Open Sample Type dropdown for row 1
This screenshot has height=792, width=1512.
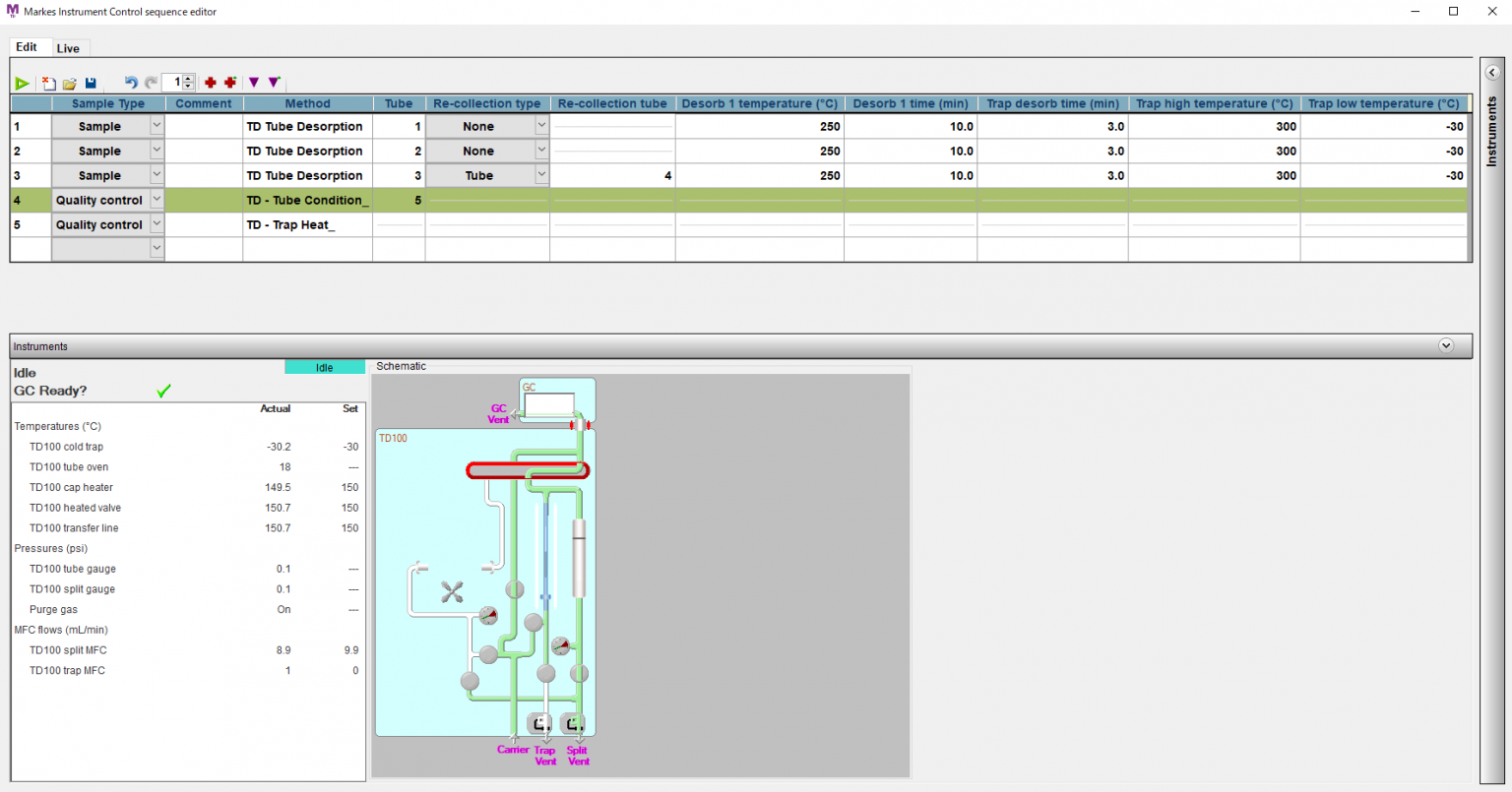[157, 126]
